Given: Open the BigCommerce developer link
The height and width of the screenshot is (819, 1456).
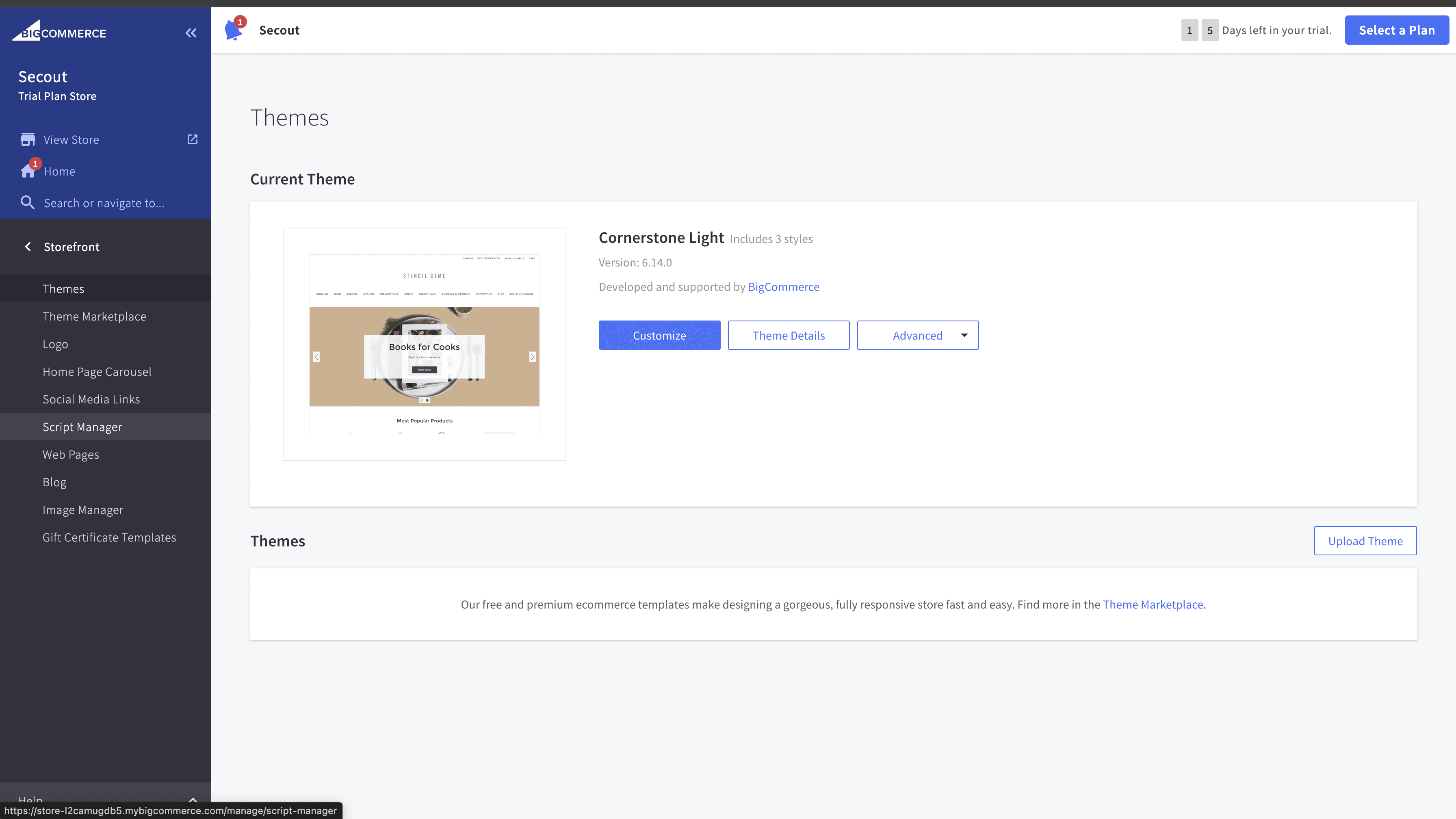Looking at the screenshot, I should [783, 286].
